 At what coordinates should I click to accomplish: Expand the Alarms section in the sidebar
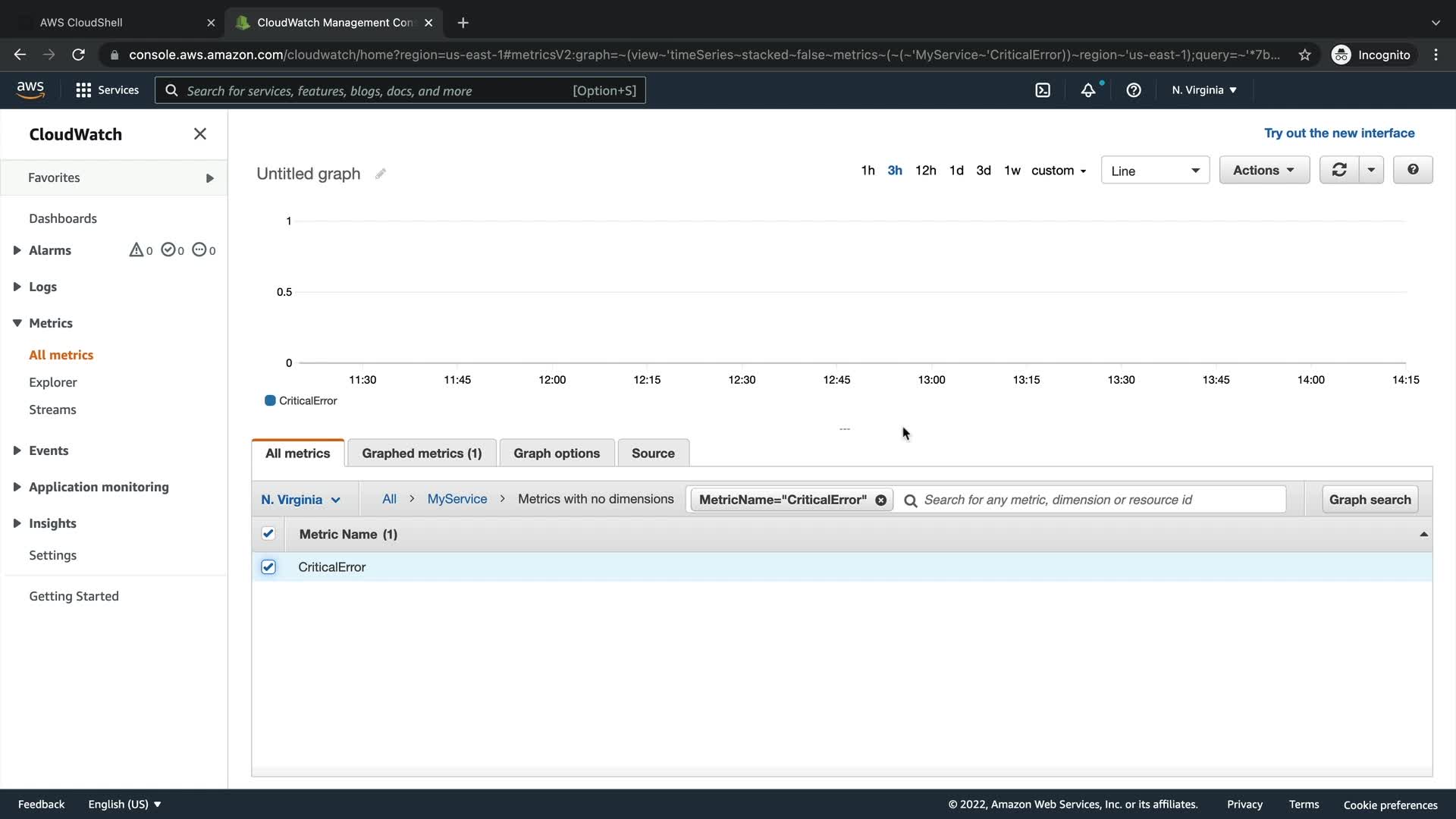tap(17, 250)
